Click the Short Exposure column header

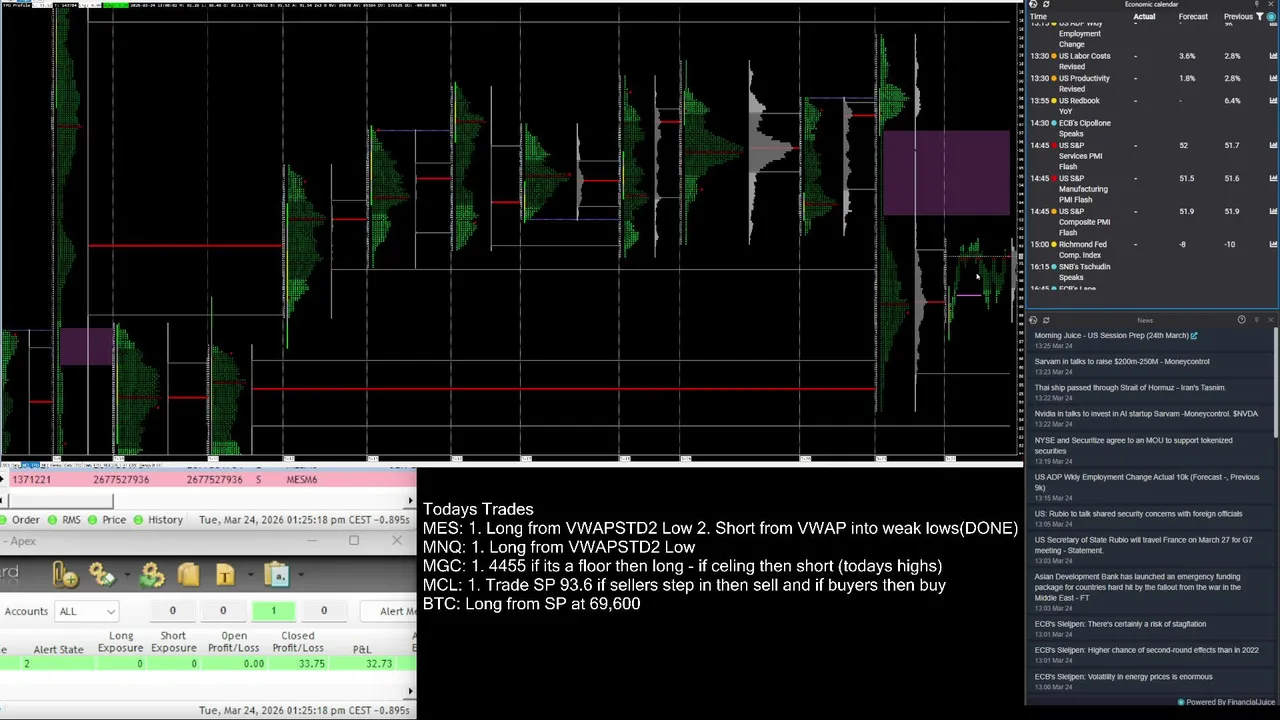[x=173, y=642]
